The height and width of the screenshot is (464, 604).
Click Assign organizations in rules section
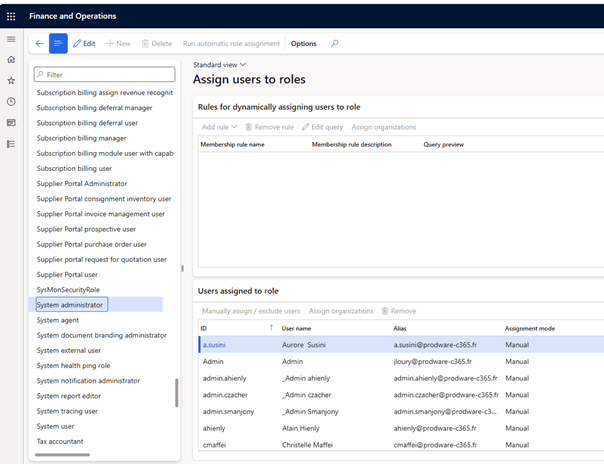tap(384, 127)
